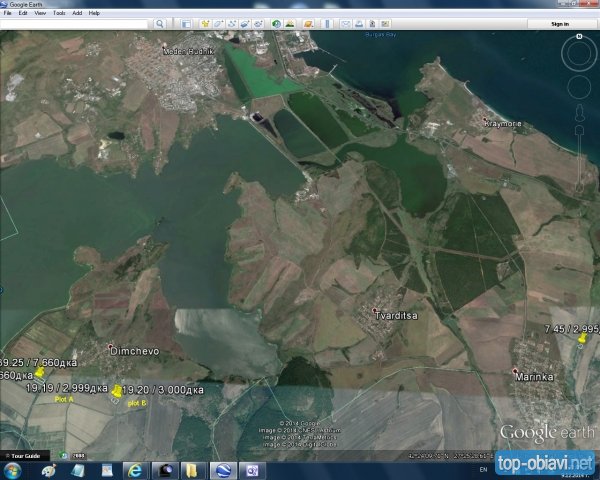
Task: Click the 19.19 / 2,999дка label
Action: tap(67, 388)
